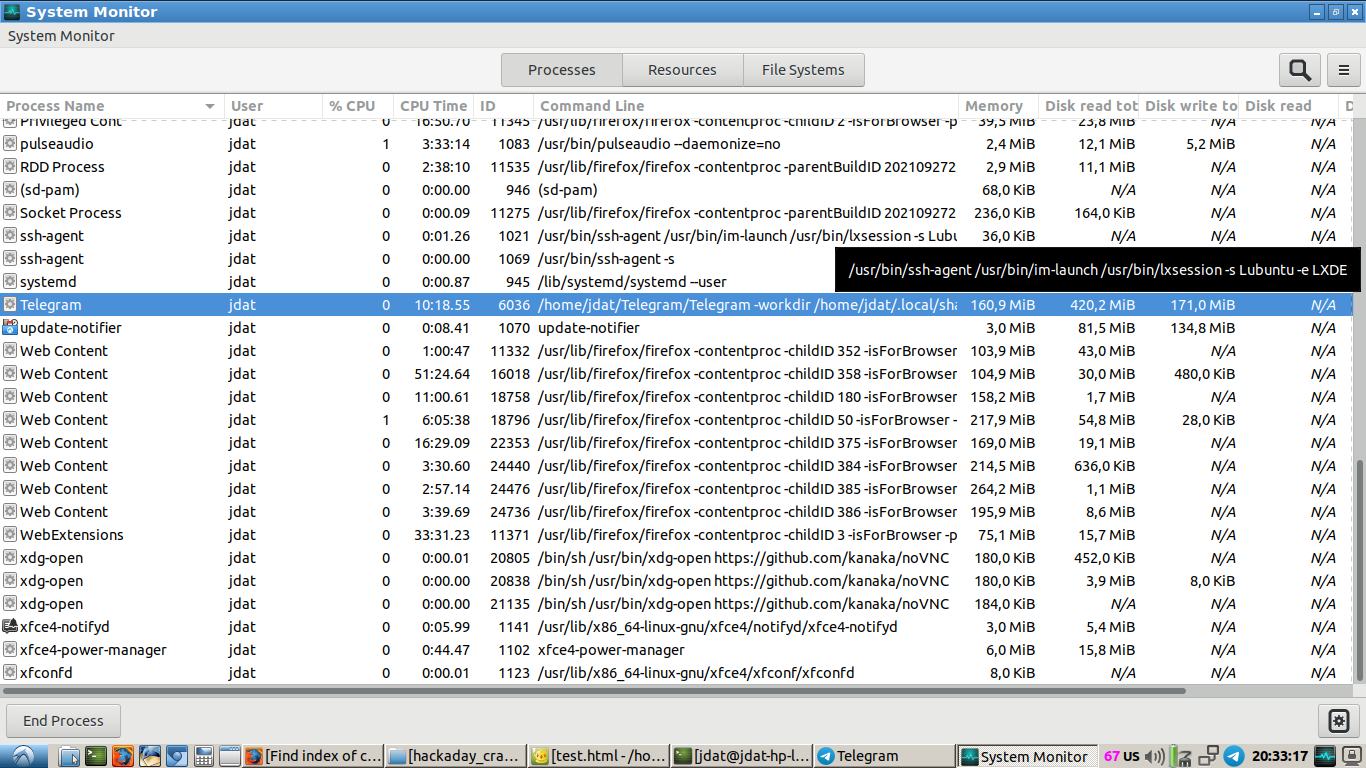Image resolution: width=1366 pixels, height=768 pixels.
Task: Launch Thunderbird from taskbar quick launcher
Action: (x=150, y=756)
